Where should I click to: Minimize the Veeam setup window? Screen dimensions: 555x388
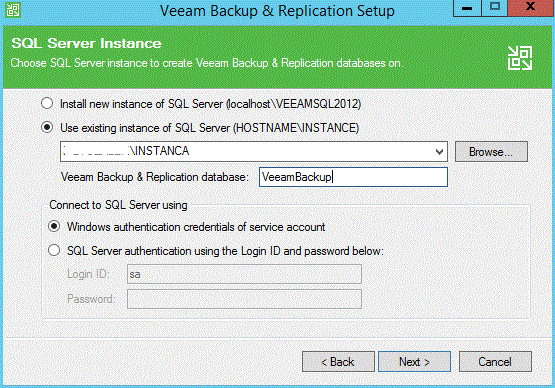click(x=467, y=8)
